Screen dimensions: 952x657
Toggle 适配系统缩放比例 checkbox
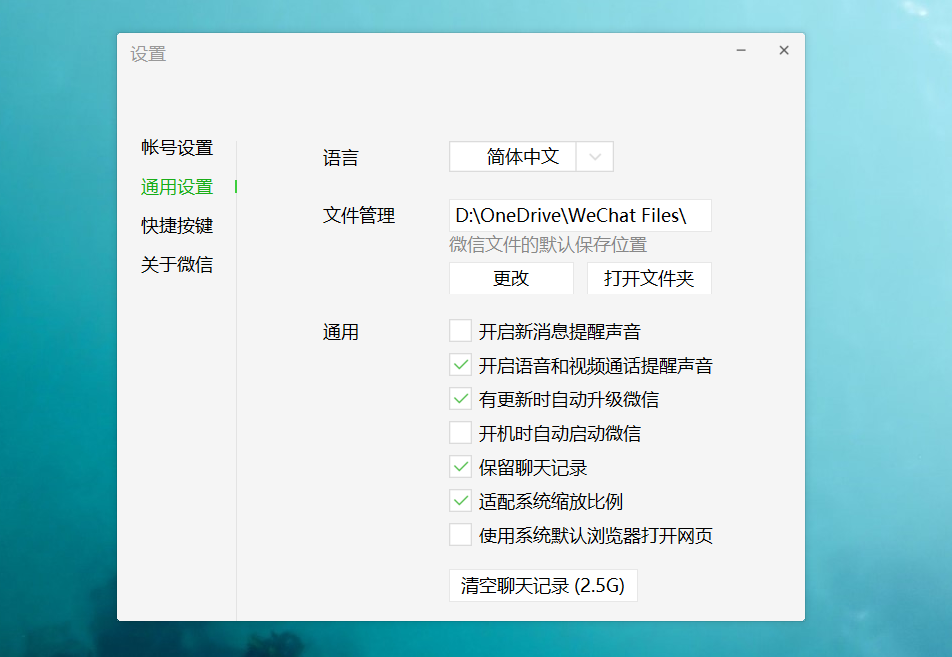pos(461,502)
